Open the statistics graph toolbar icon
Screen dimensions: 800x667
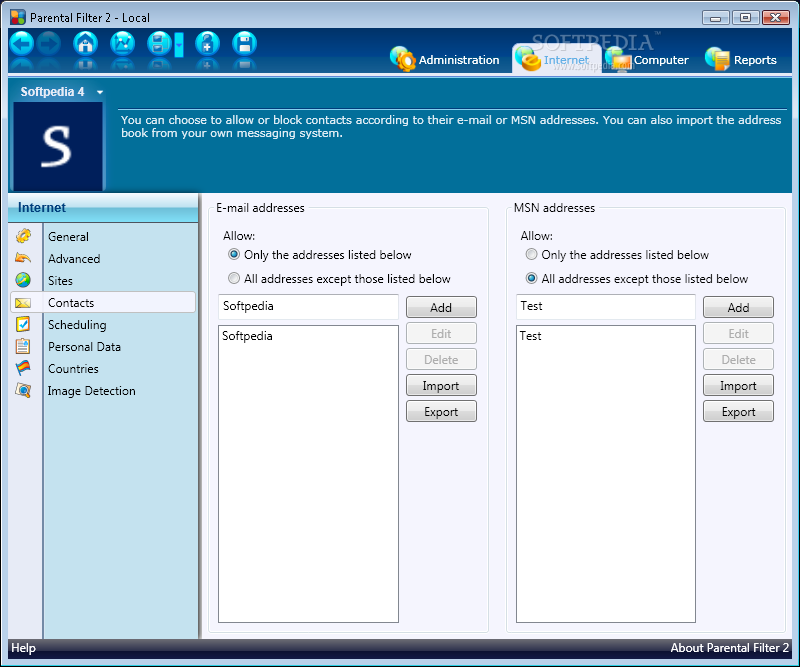[x=122, y=44]
